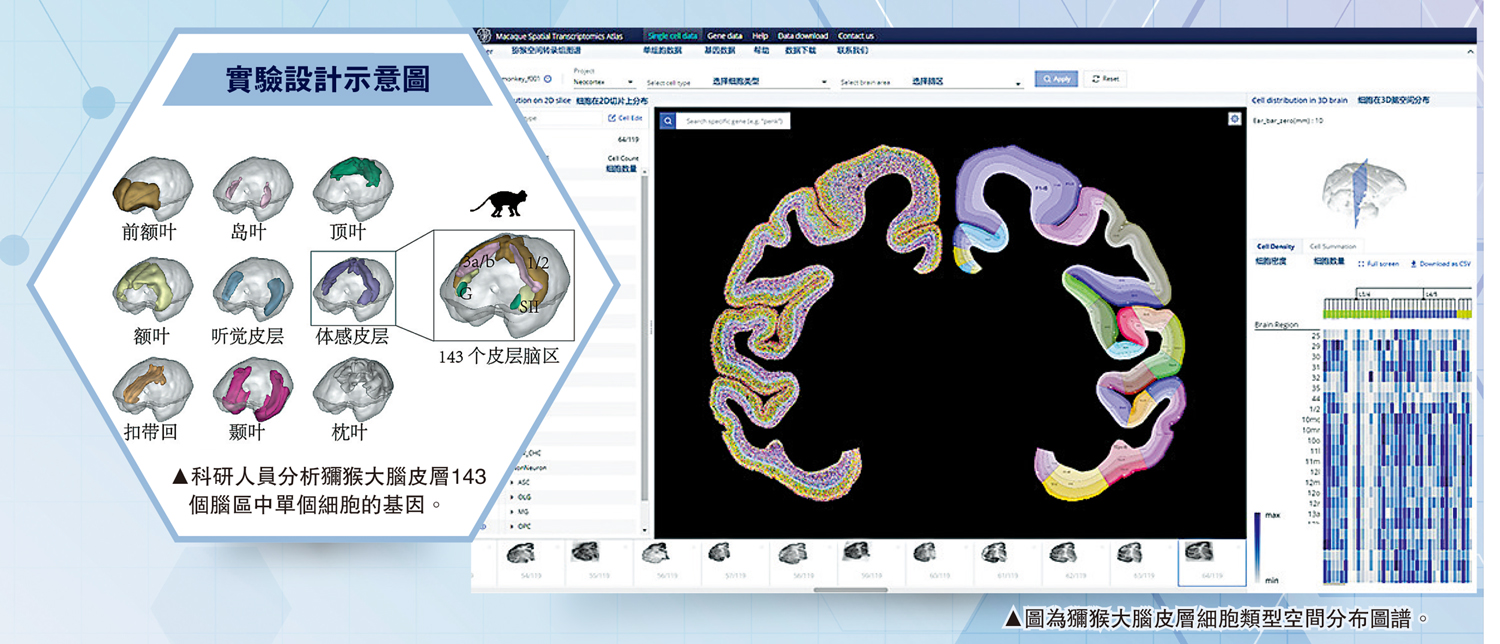Viewport: 1500px width, 644px height.
Task: Open the Select brain area dropdown
Action: coord(930,82)
